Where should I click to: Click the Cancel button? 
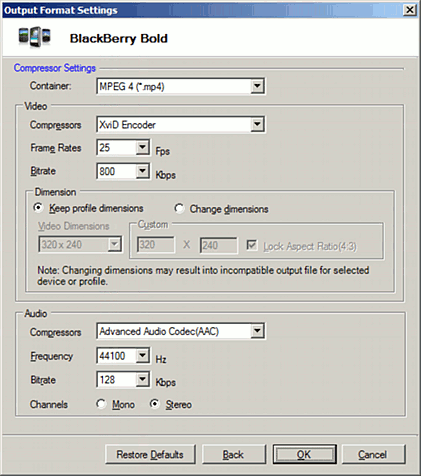click(373, 454)
